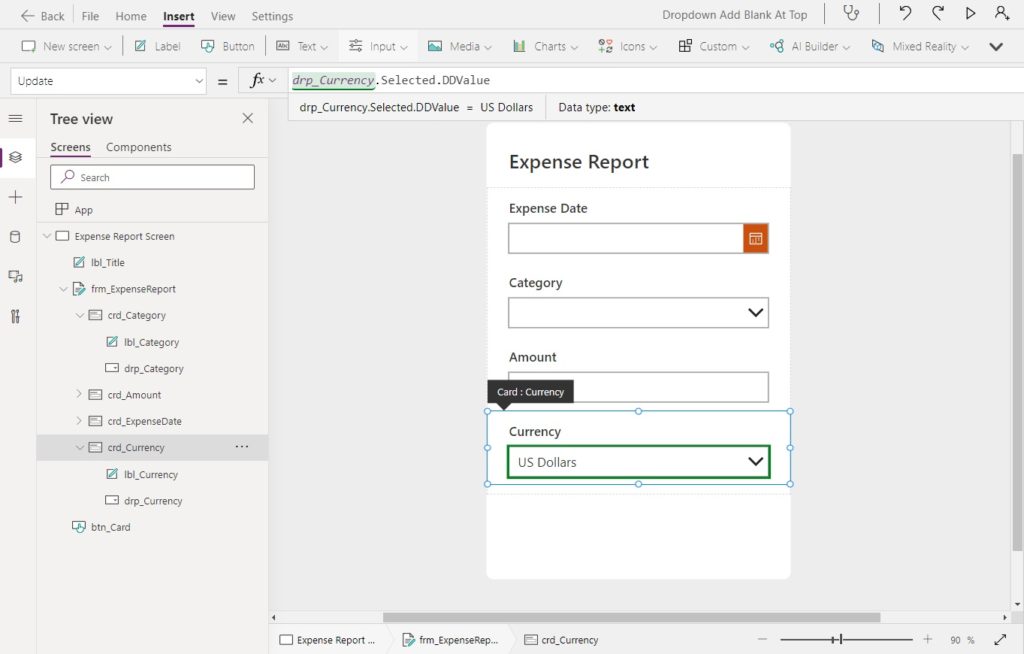Open the Charts dropdown in the ribbon
This screenshot has height=654, width=1024.
[545, 46]
